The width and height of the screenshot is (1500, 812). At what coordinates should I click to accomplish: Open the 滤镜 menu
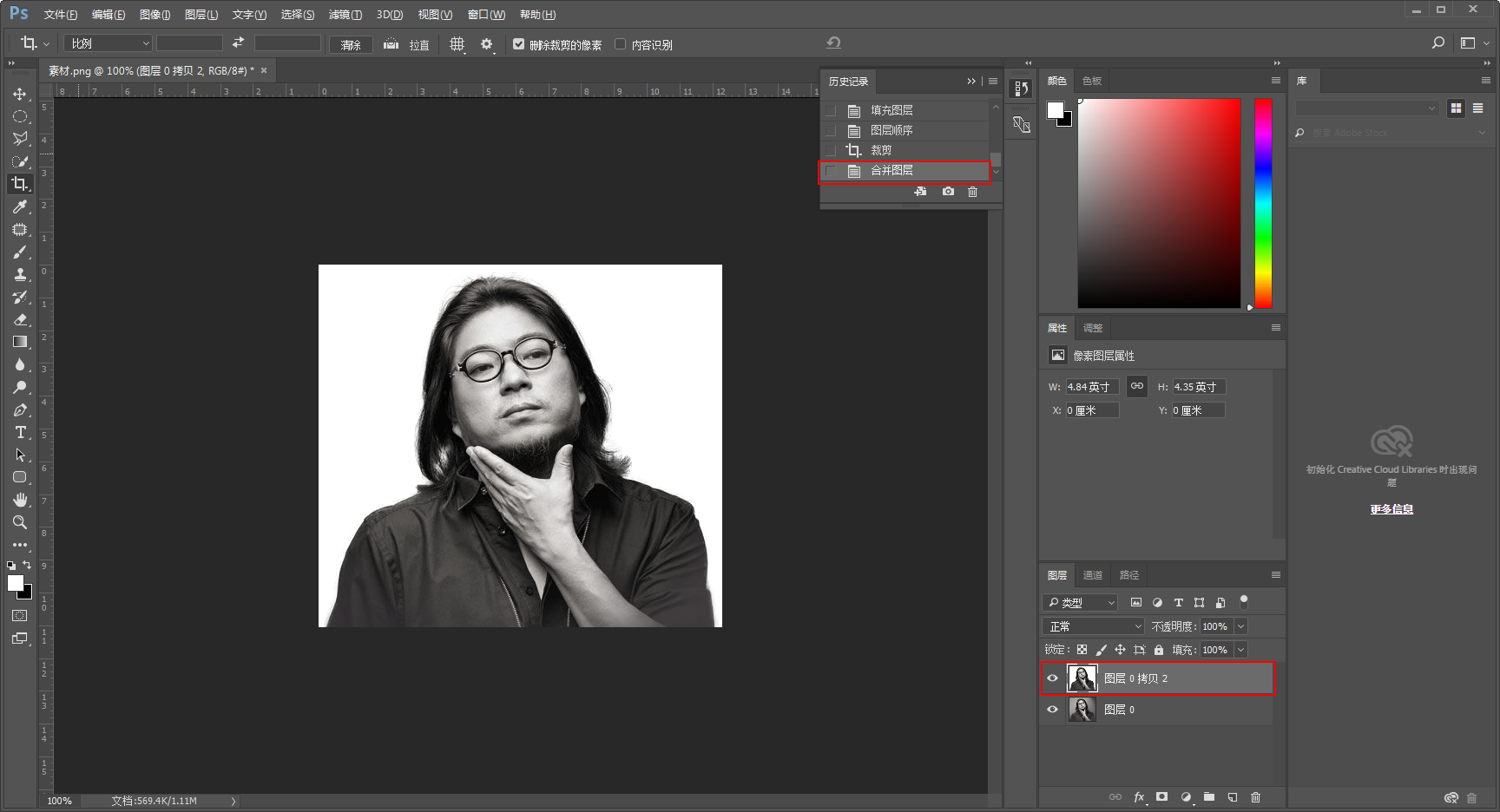pyautogui.click(x=345, y=15)
